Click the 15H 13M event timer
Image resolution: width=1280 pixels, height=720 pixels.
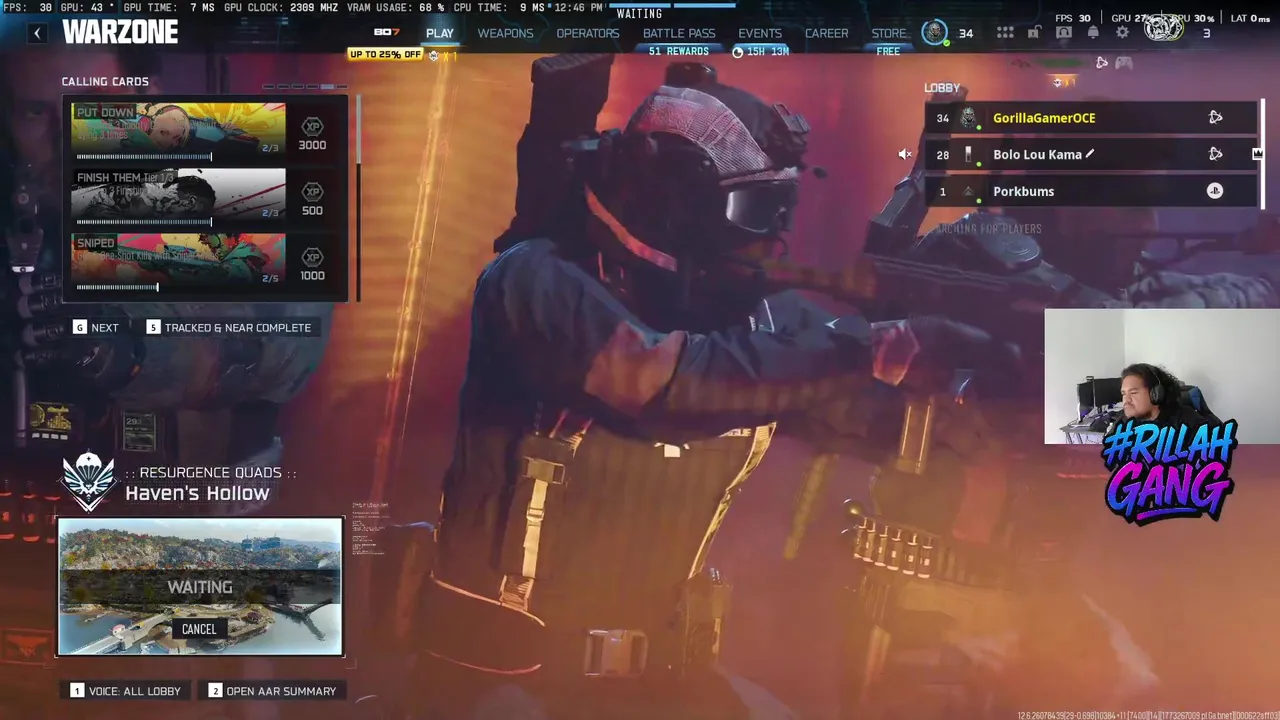point(761,51)
